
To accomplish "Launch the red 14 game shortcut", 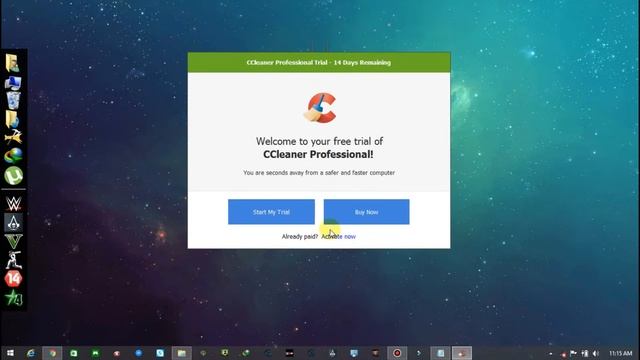I will click(x=13, y=278).
